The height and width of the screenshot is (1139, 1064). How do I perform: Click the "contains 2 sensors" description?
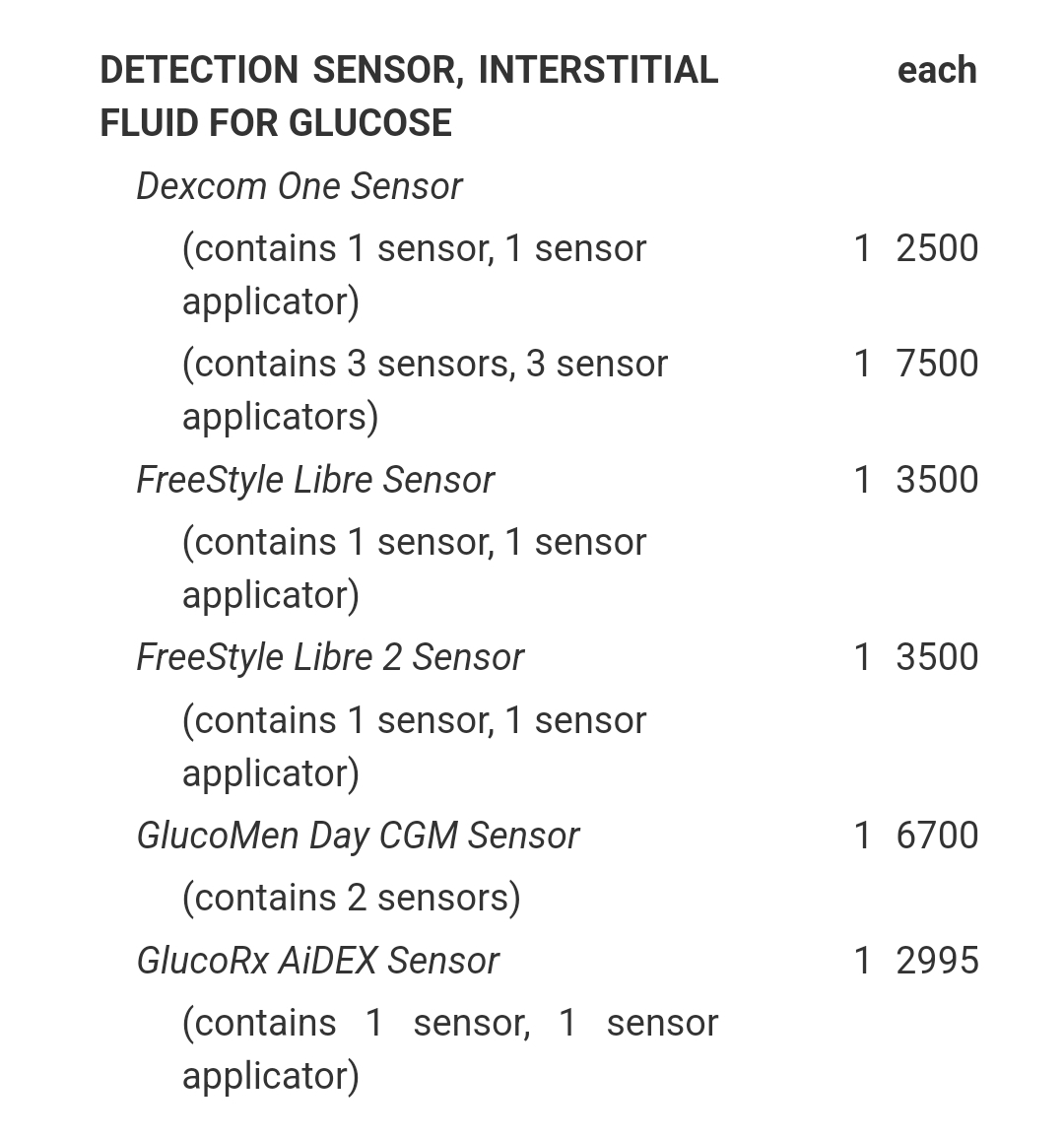pos(351,898)
